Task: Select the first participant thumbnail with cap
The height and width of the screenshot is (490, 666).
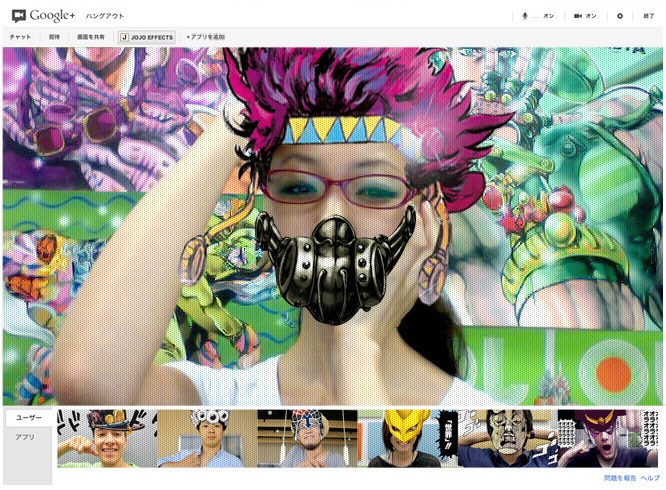Action: (x=106, y=438)
